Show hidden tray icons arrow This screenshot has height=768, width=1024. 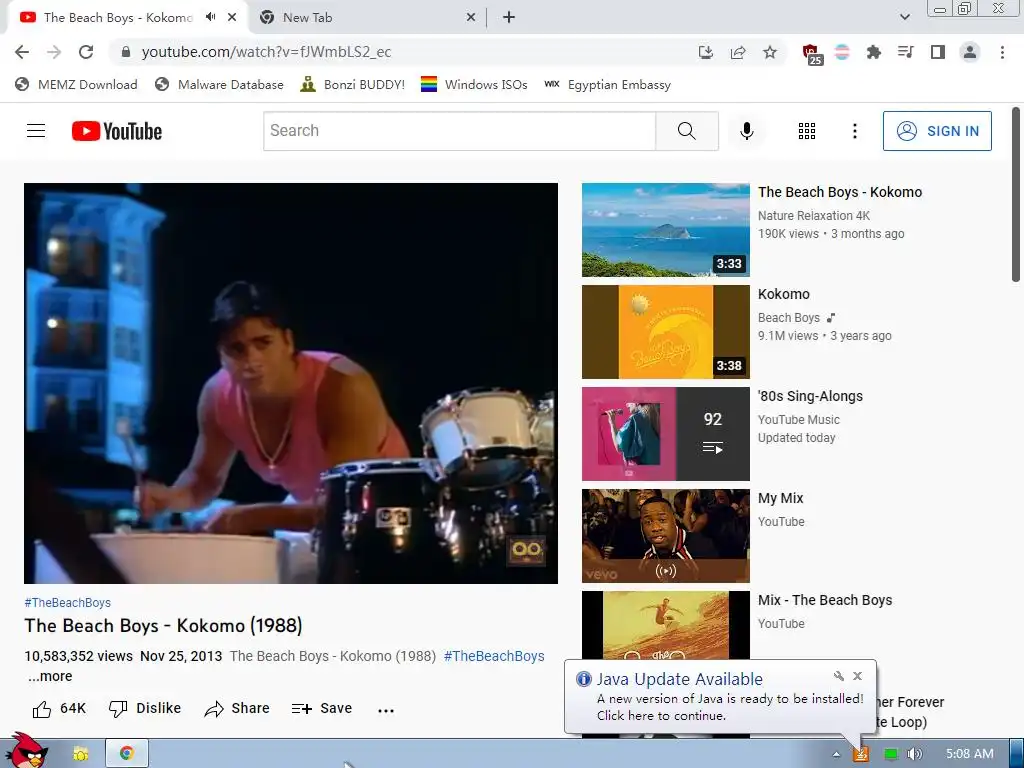836,754
